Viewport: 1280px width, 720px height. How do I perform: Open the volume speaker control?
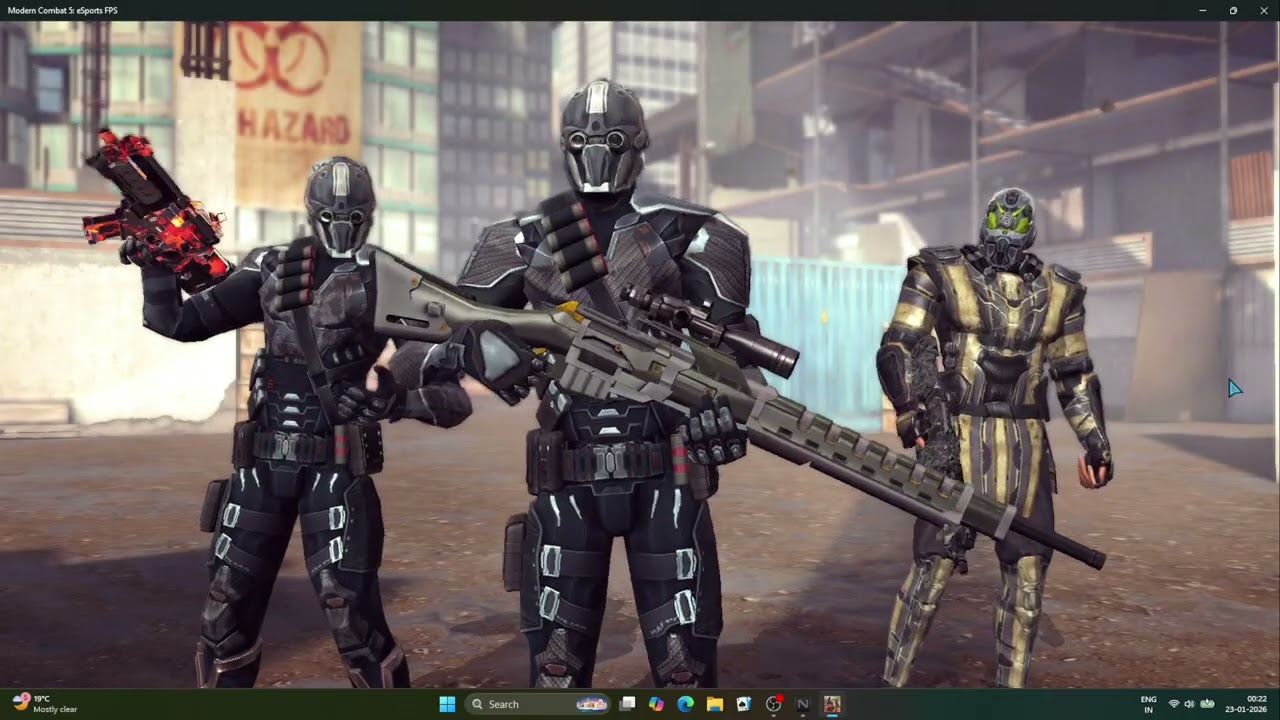coord(1189,704)
